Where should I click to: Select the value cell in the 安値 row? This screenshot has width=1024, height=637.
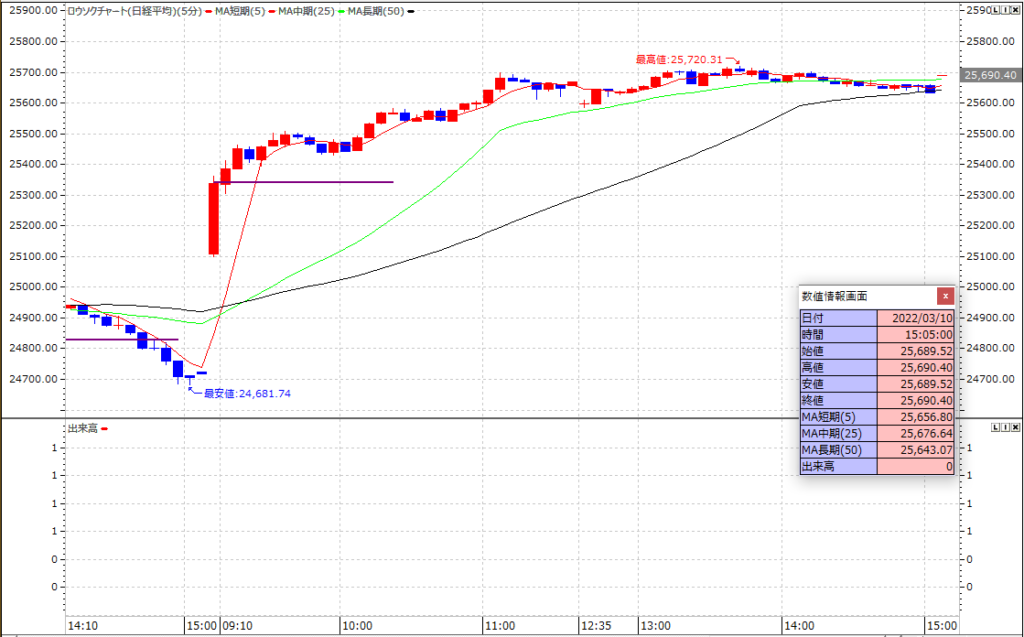[x=916, y=384]
